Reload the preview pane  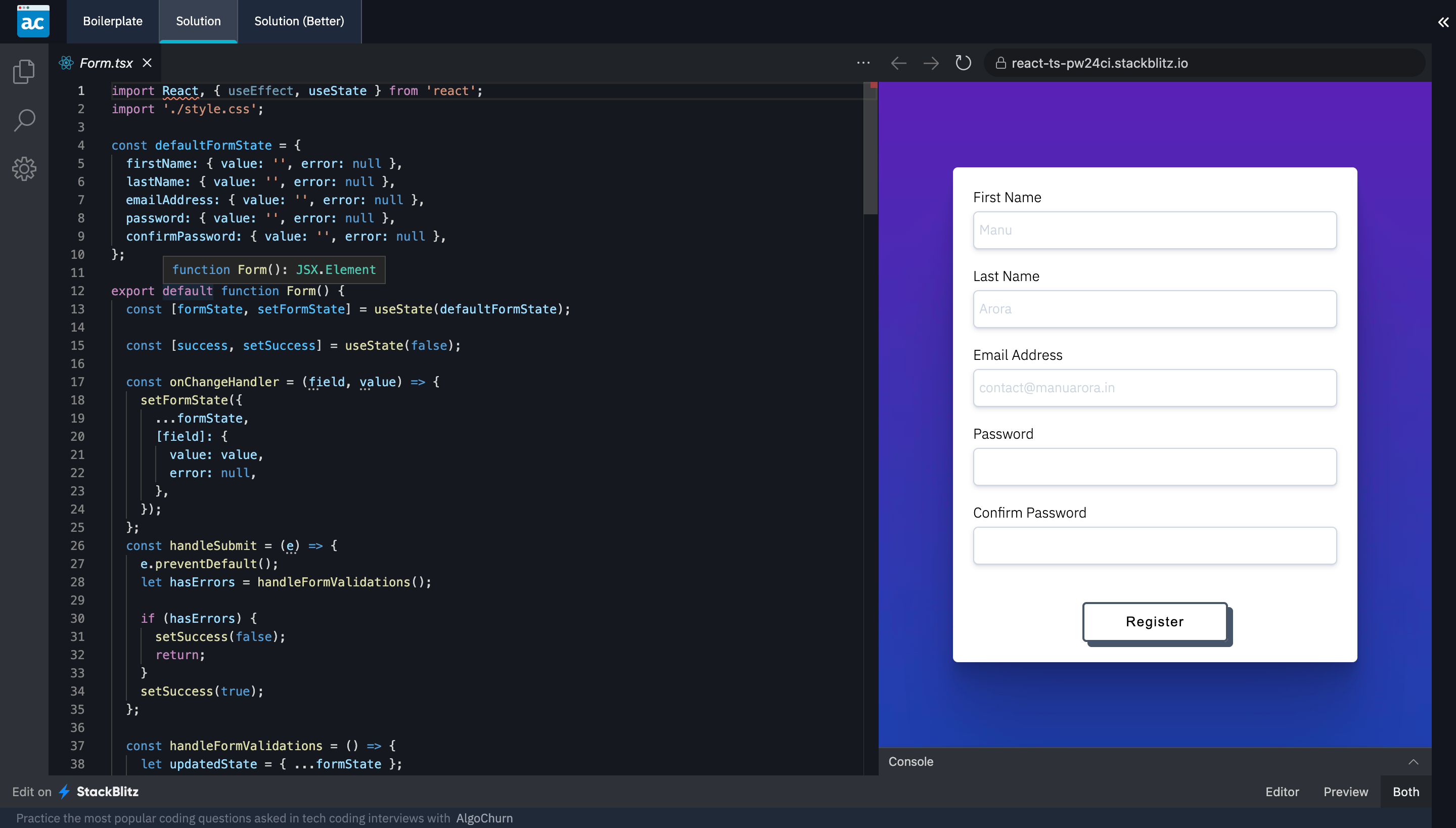click(964, 63)
